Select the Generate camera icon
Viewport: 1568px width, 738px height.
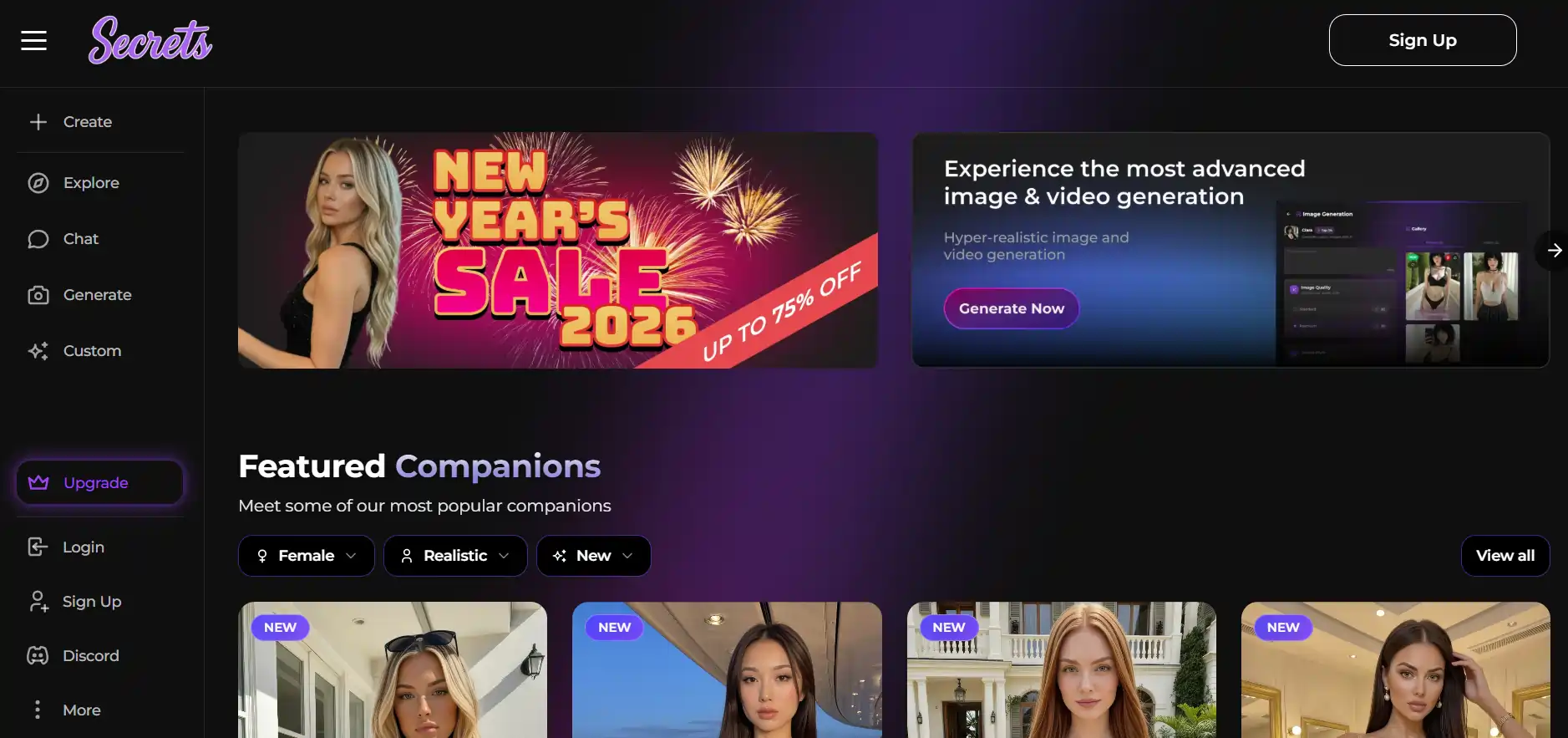coord(38,295)
